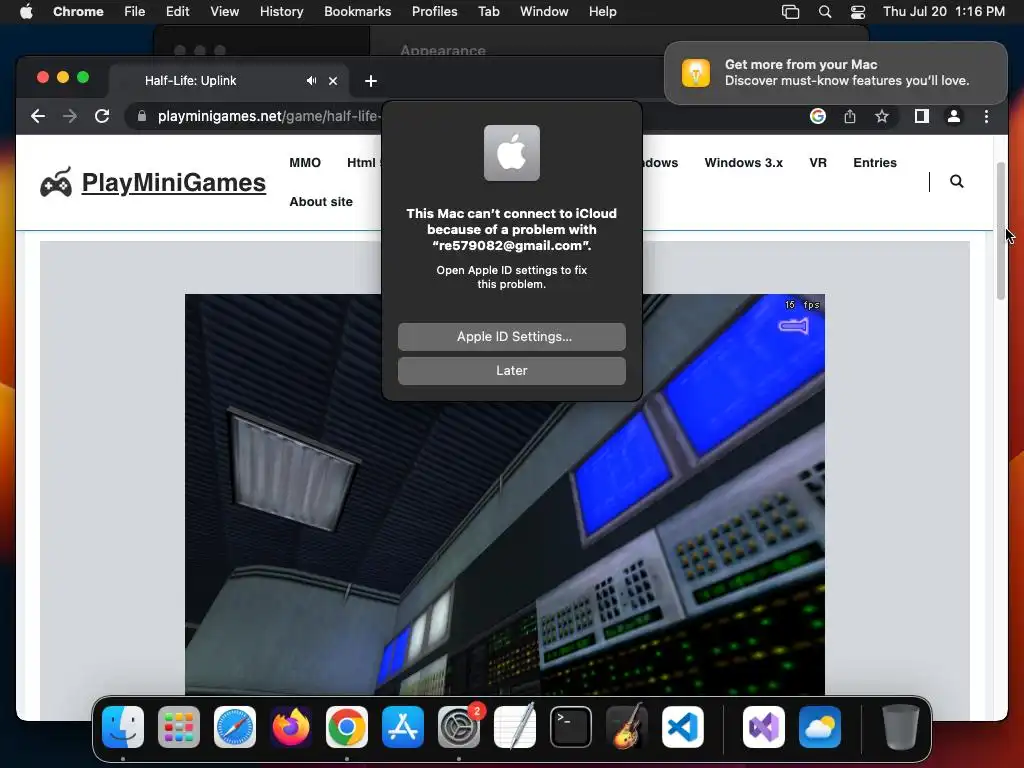1024x768 pixels.
Task: Open the PlayMiniGames home link
Action: (x=174, y=182)
